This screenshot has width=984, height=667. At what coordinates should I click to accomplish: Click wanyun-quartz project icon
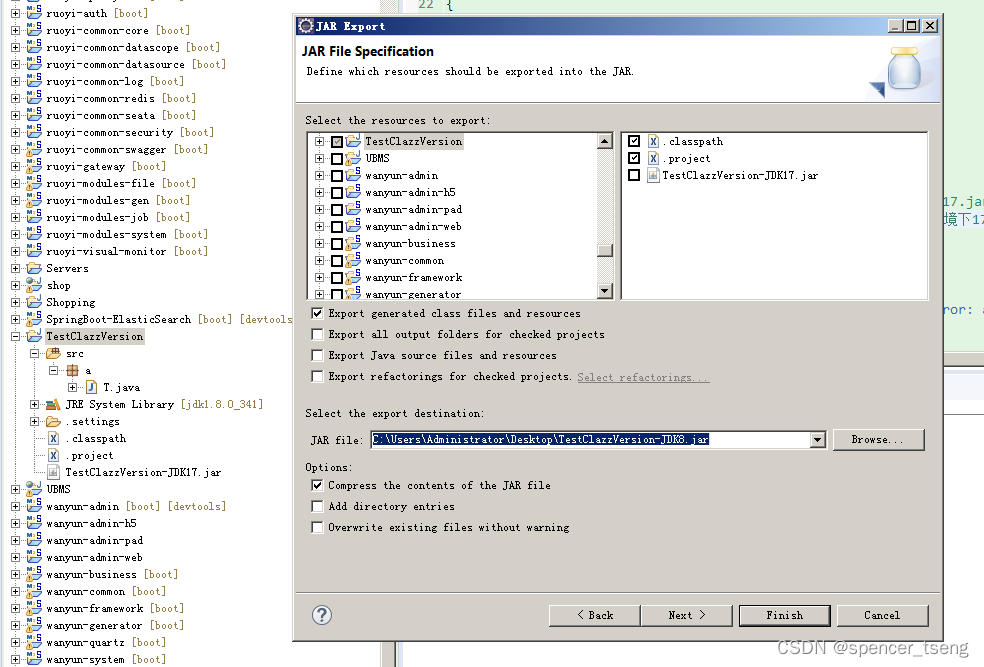34,642
